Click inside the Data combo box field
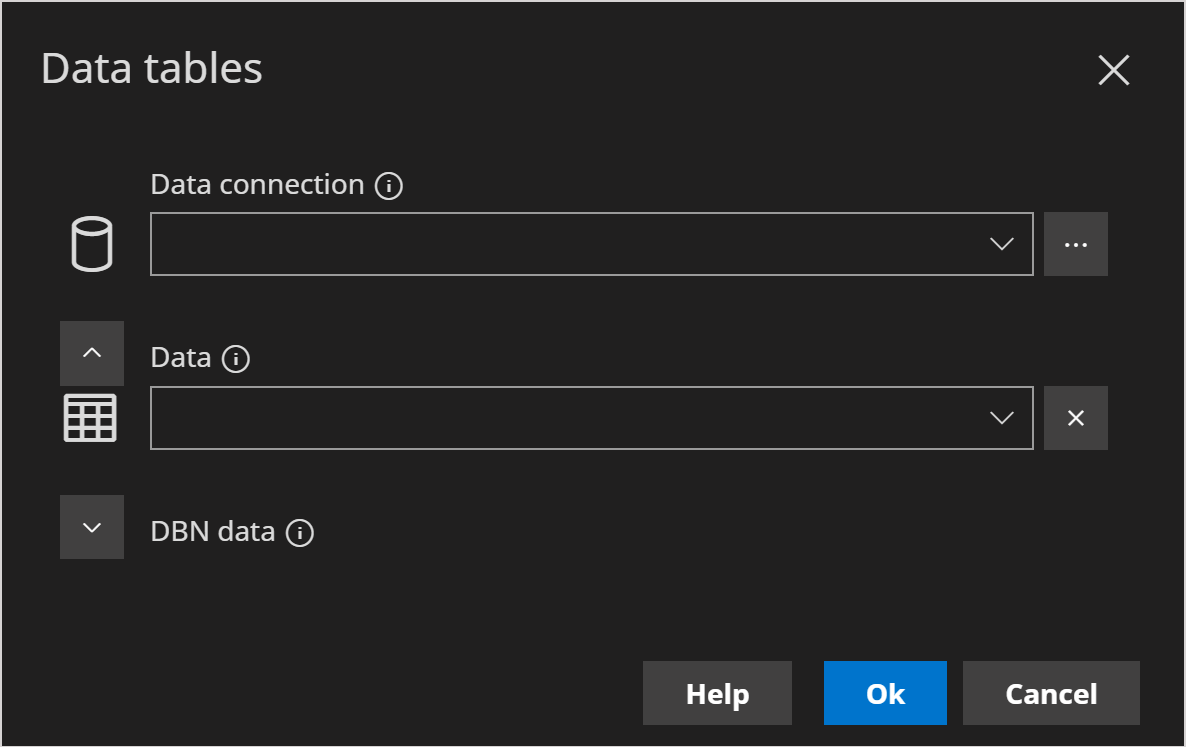 pyautogui.click(x=560, y=418)
